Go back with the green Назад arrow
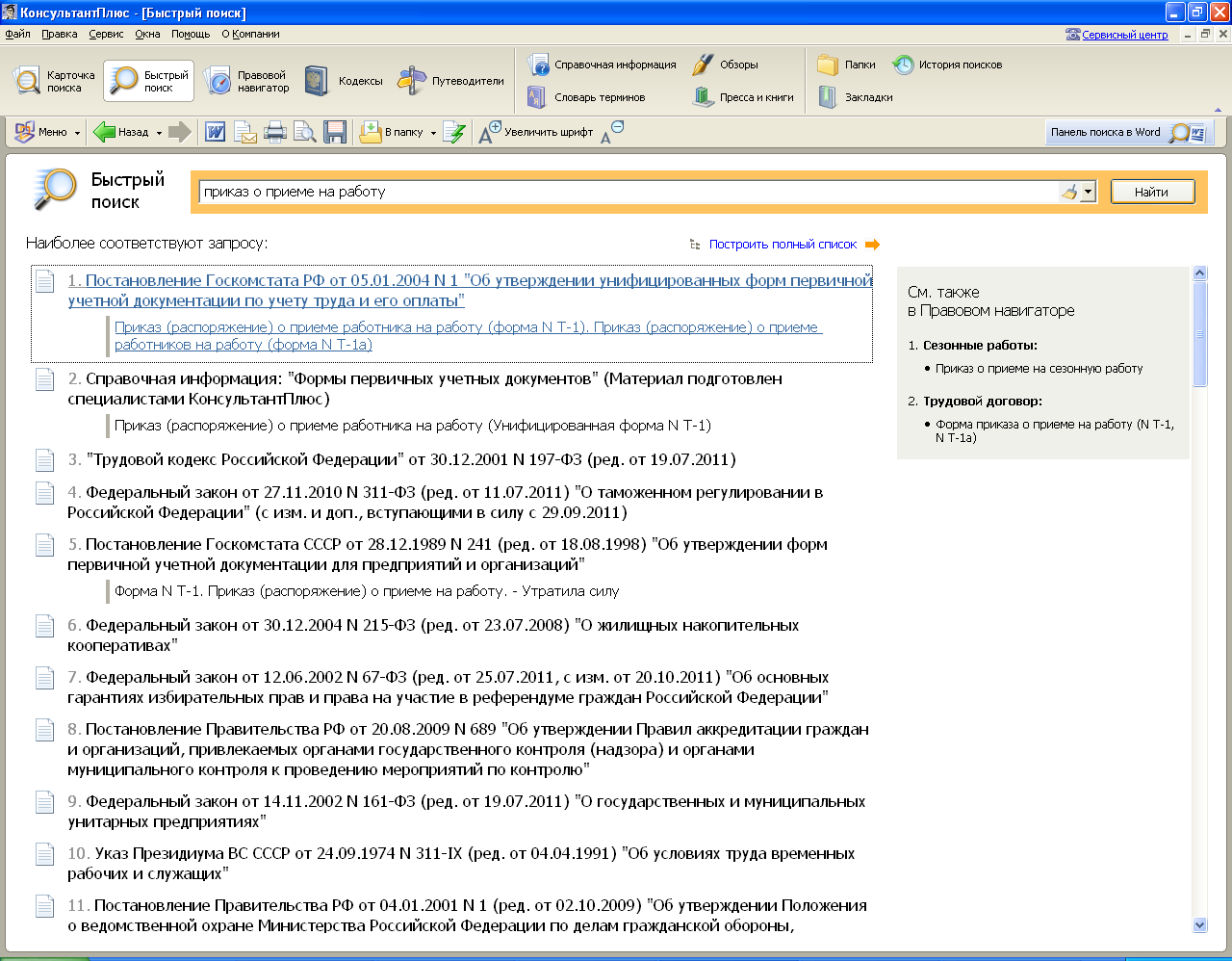The width and height of the screenshot is (1232, 961). pos(122,132)
